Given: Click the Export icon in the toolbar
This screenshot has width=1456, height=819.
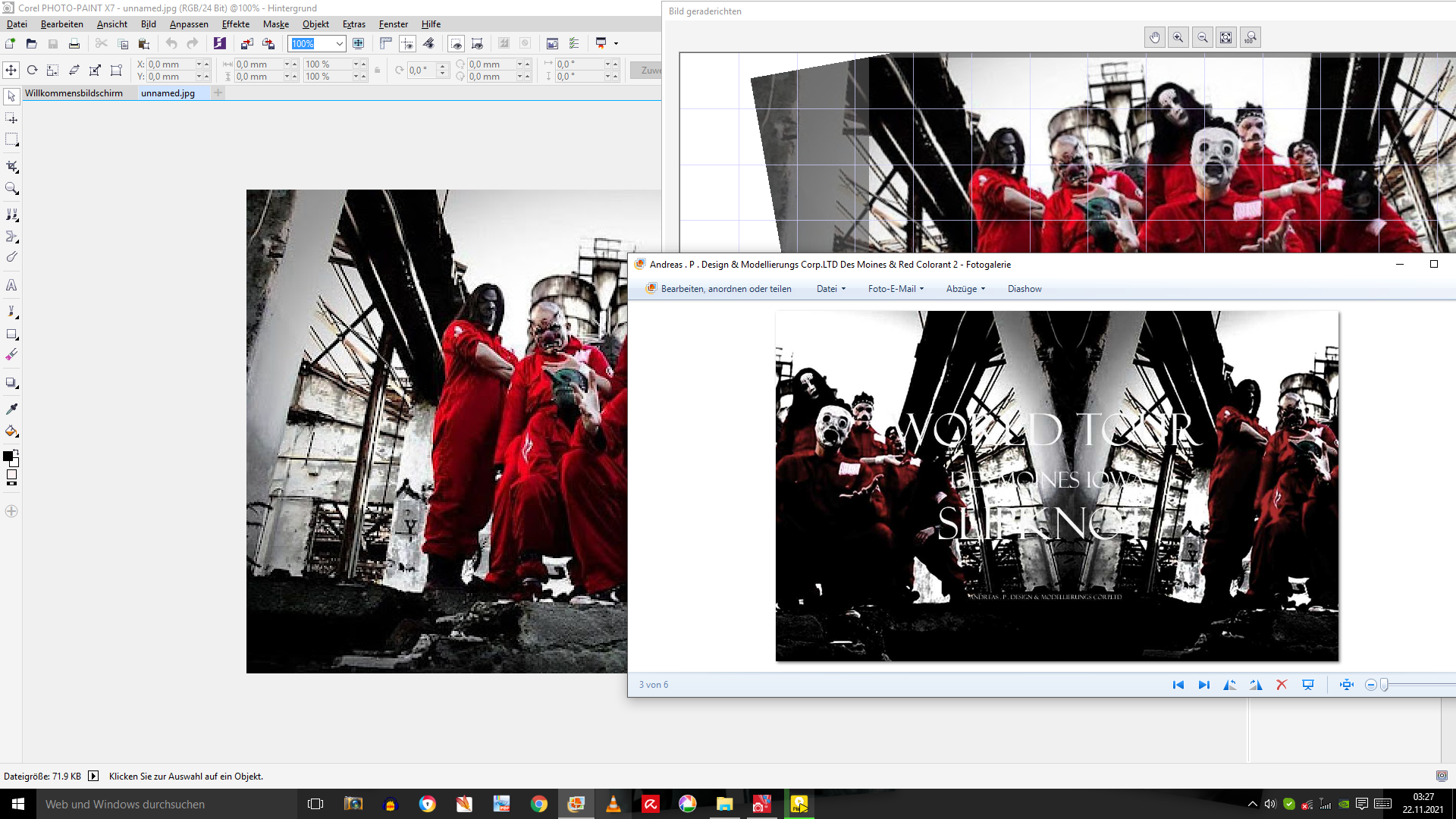Looking at the screenshot, I should (x=268, y=43).
